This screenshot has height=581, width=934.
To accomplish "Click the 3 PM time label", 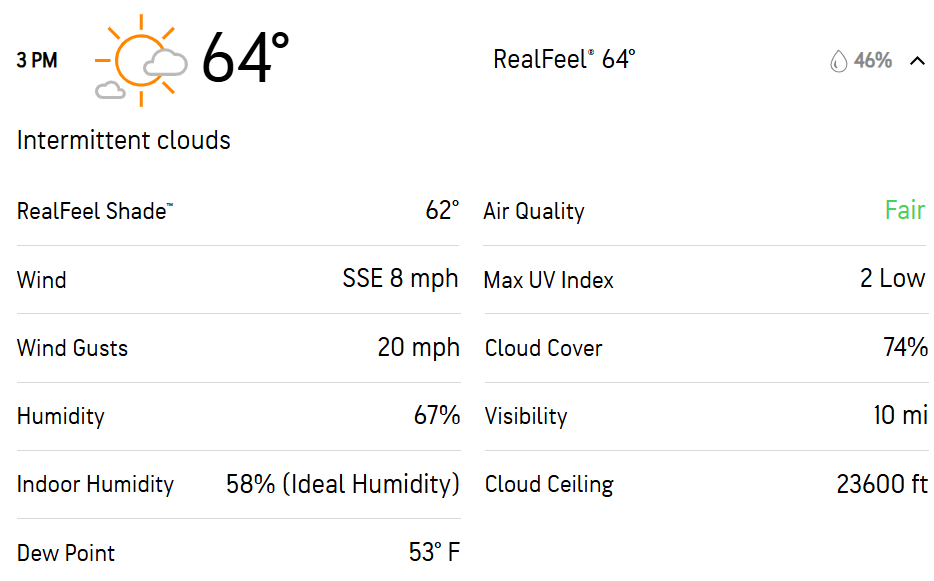I will pos(37,61).
